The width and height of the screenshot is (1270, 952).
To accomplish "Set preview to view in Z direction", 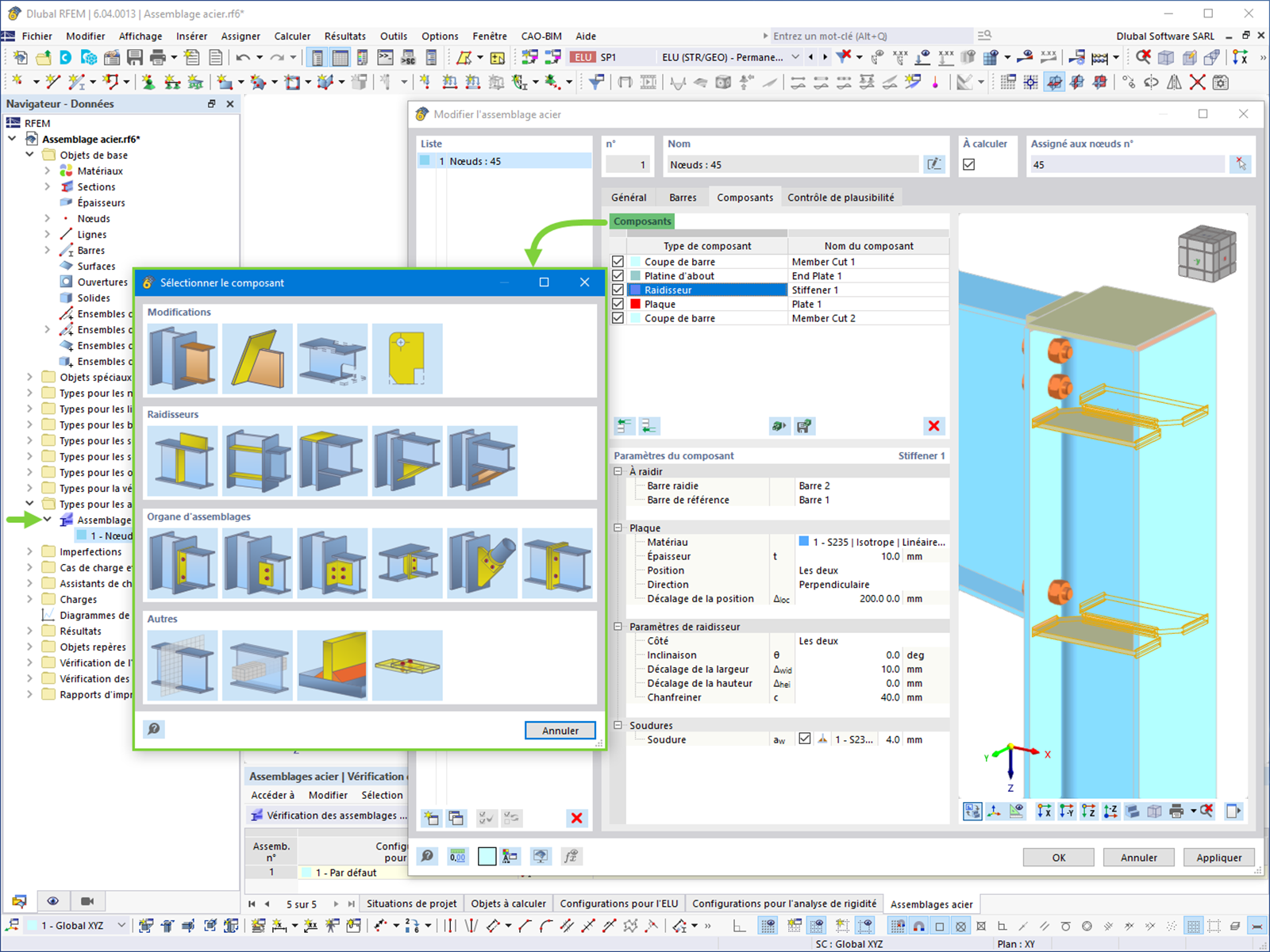I will click(x=1088, y=811).
